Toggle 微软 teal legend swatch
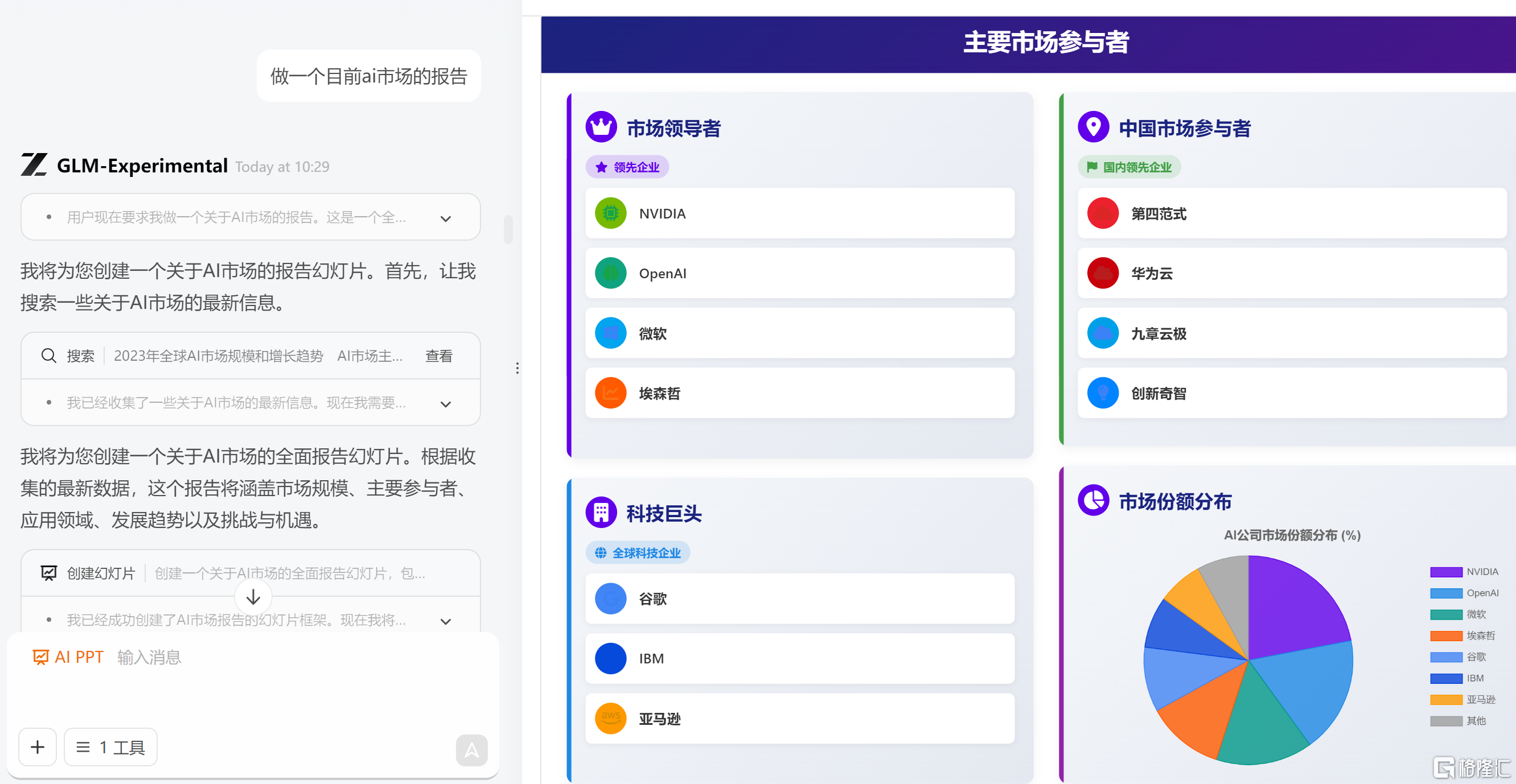Image resolution: width=1516 pixels, height=784 pixels. [x=1446, y=614]
